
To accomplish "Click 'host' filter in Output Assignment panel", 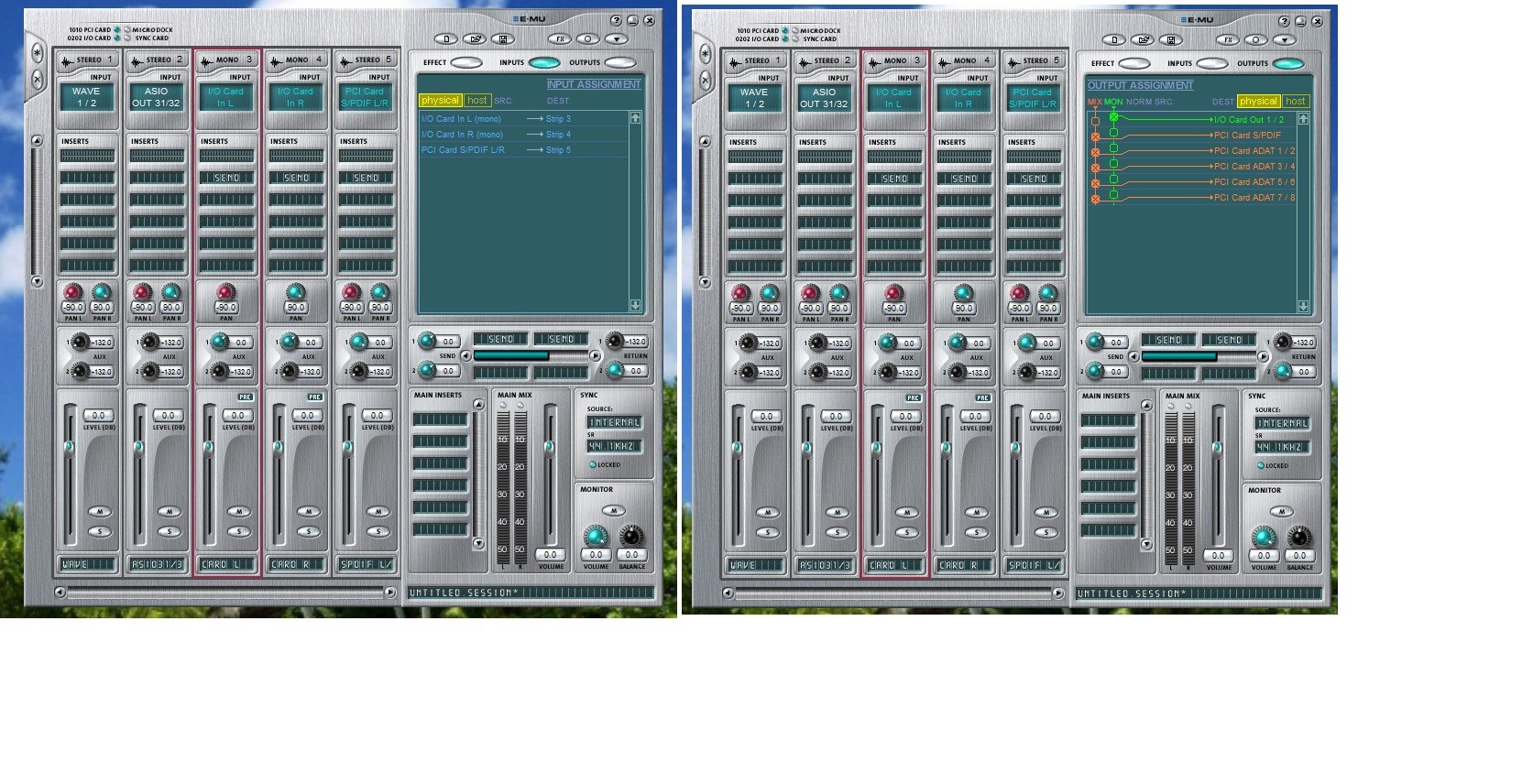I will 1296,102.
